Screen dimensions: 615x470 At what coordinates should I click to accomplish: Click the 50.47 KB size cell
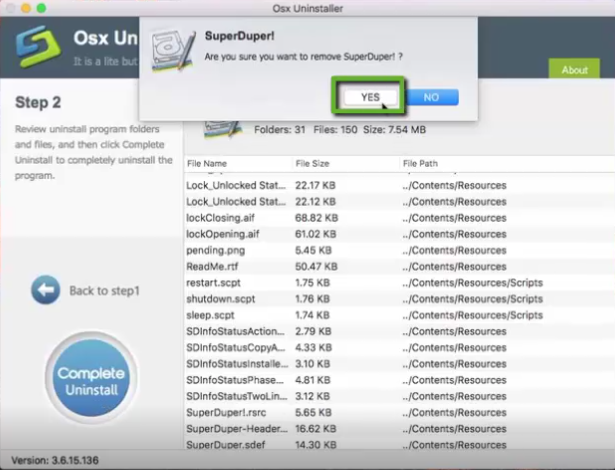pos(316,266)
